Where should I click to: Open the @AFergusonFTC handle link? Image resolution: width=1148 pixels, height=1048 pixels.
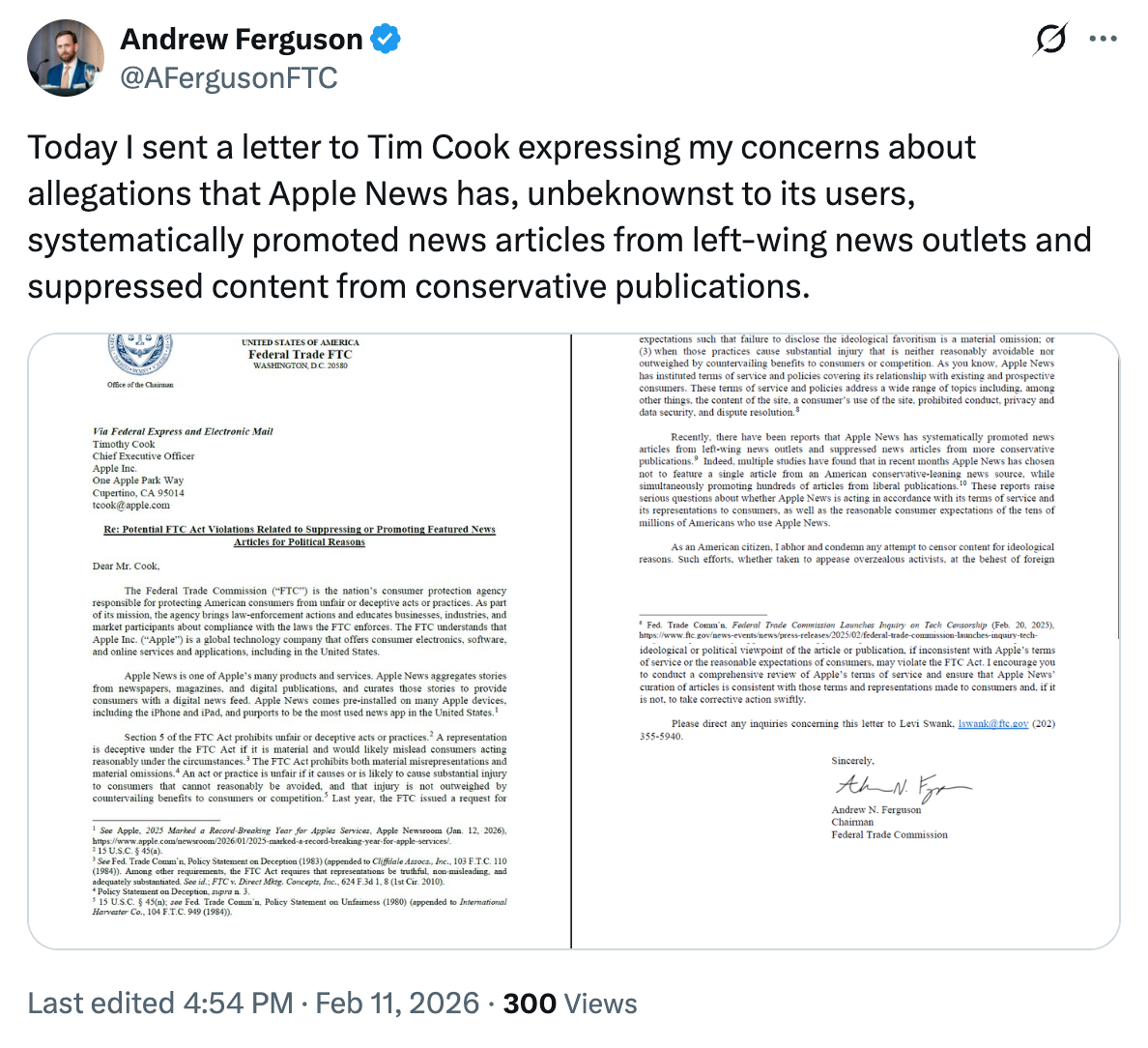tap(228, 77)
